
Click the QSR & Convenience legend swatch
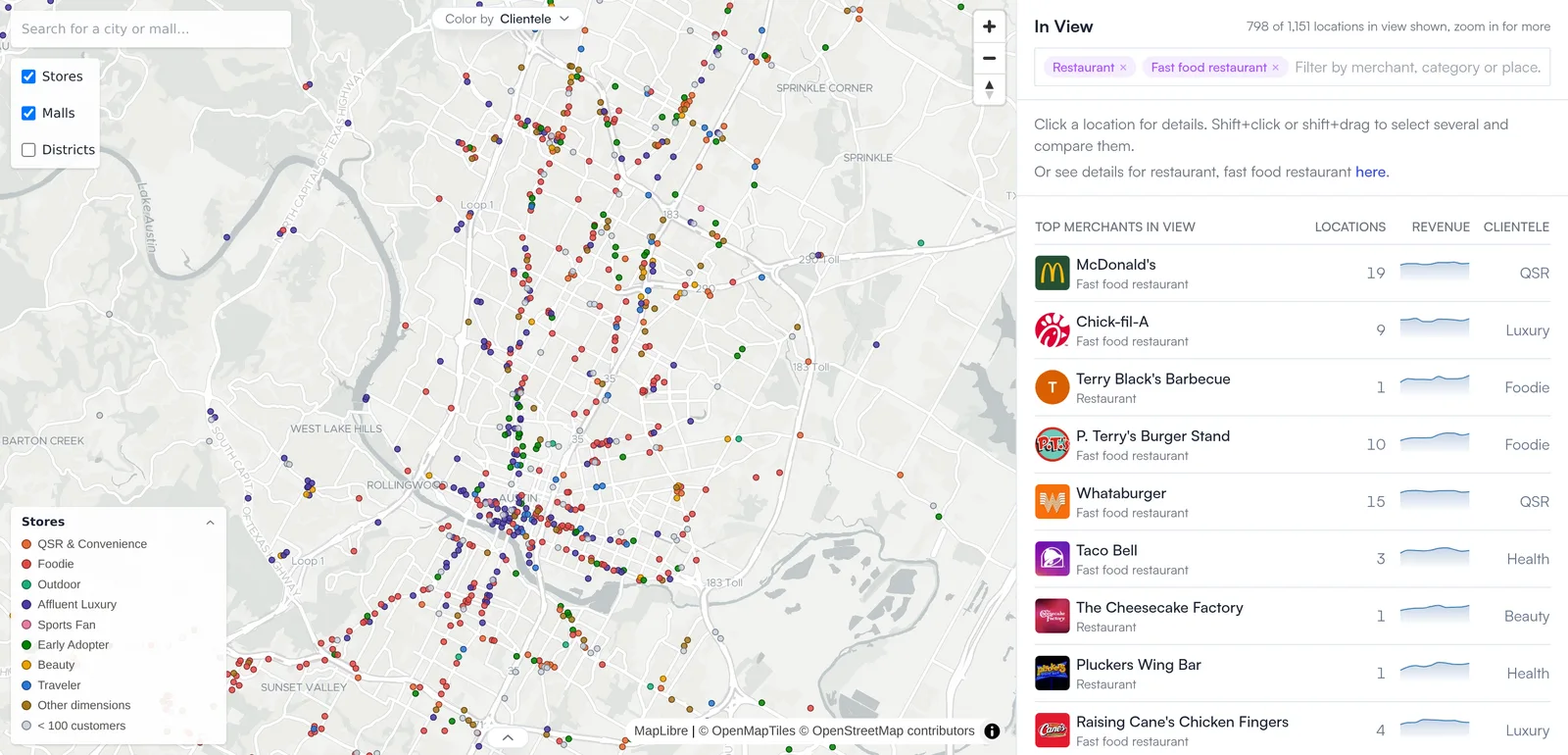pos(26,544)
